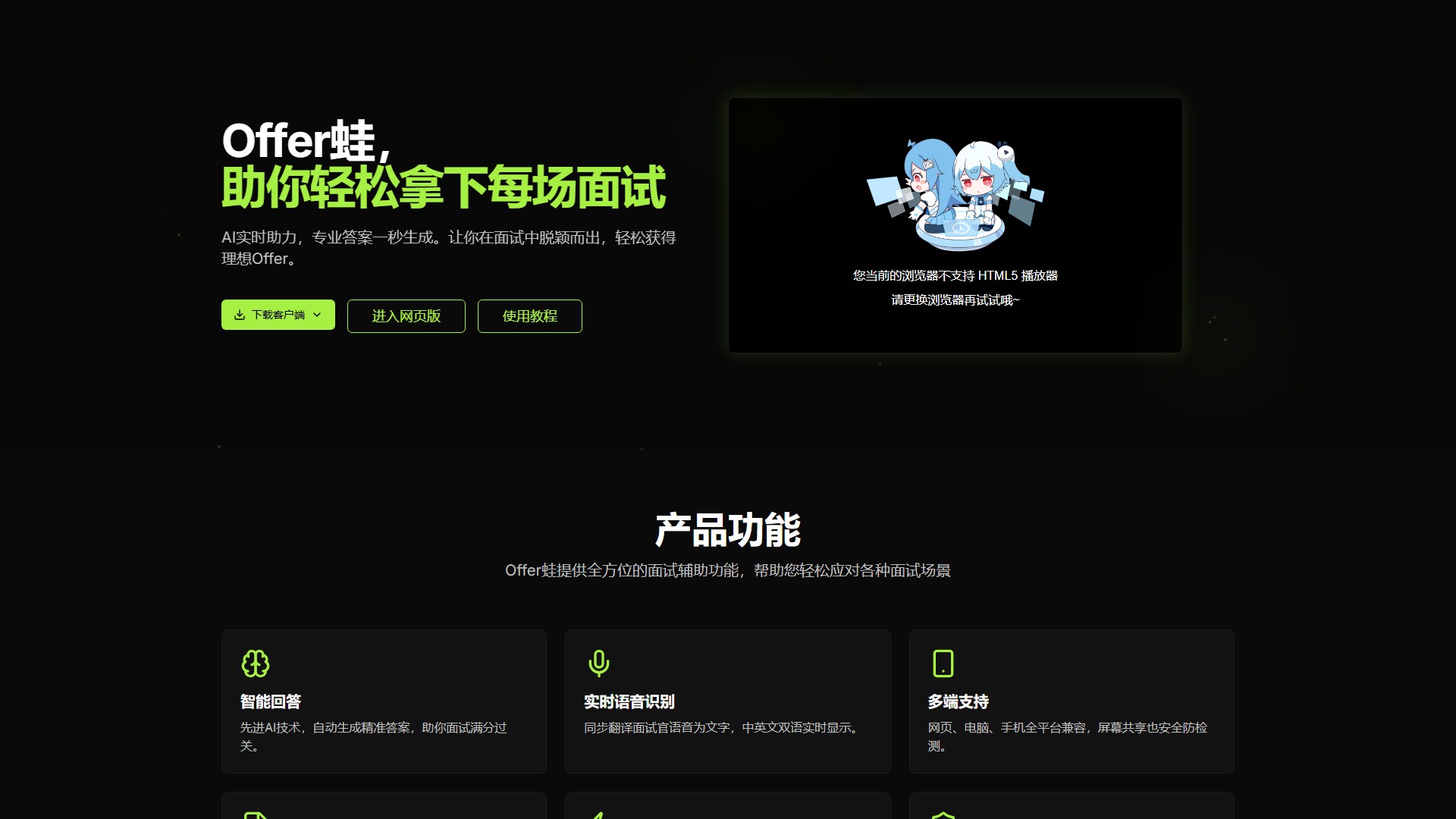Click the 进入网页版 button
The height and width of the screenshot is (819, 1456).
pyautogui.click(x=406, y=316)
